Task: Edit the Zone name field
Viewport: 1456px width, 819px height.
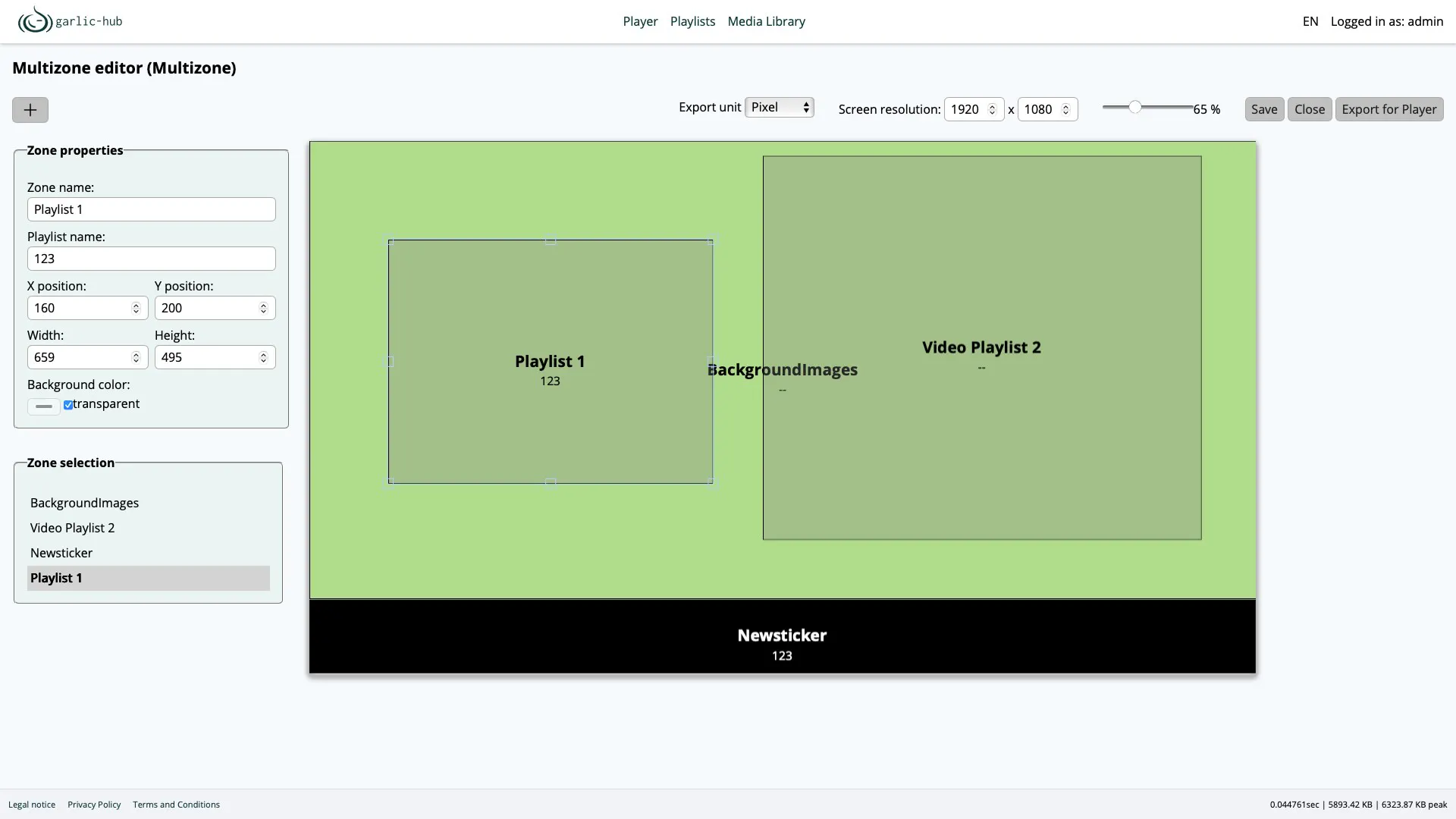Action: tap(152, 209)
